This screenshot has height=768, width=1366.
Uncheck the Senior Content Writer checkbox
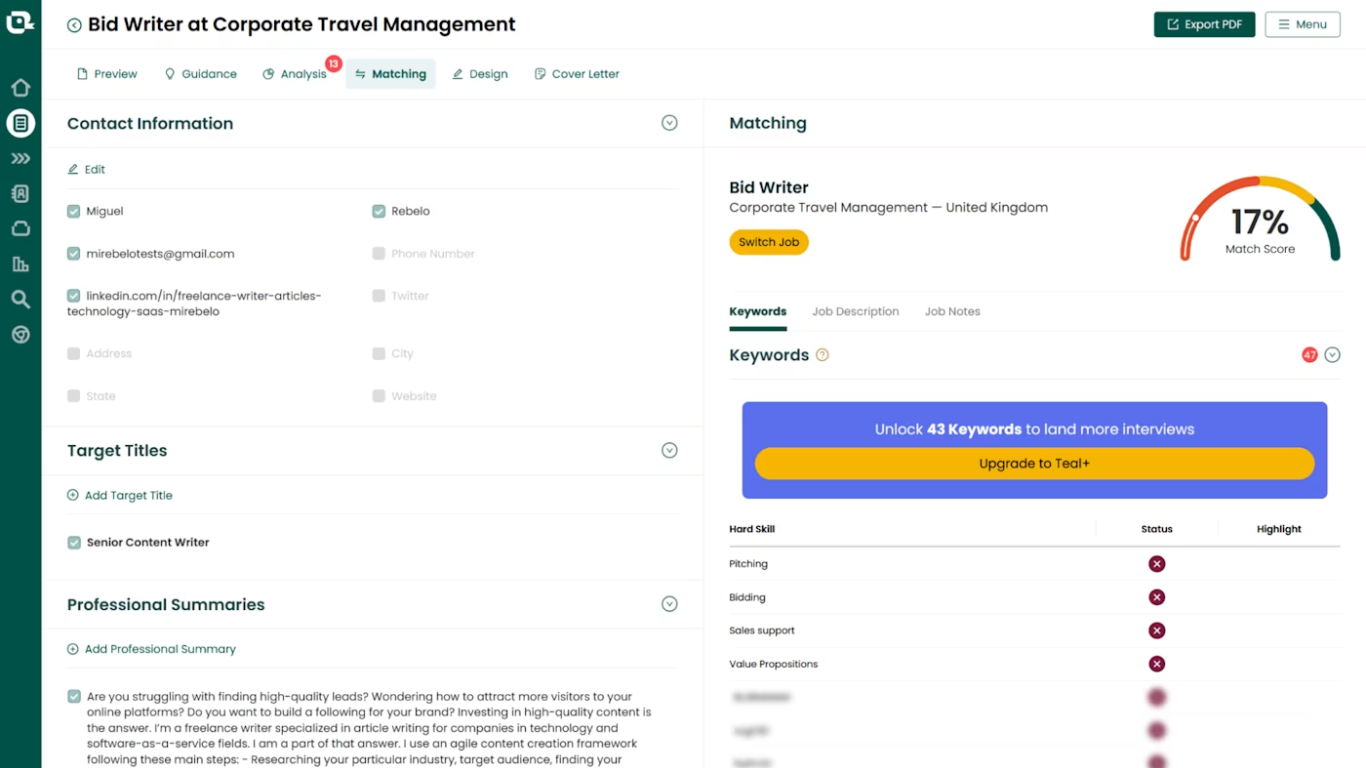[x=74, y=543]
